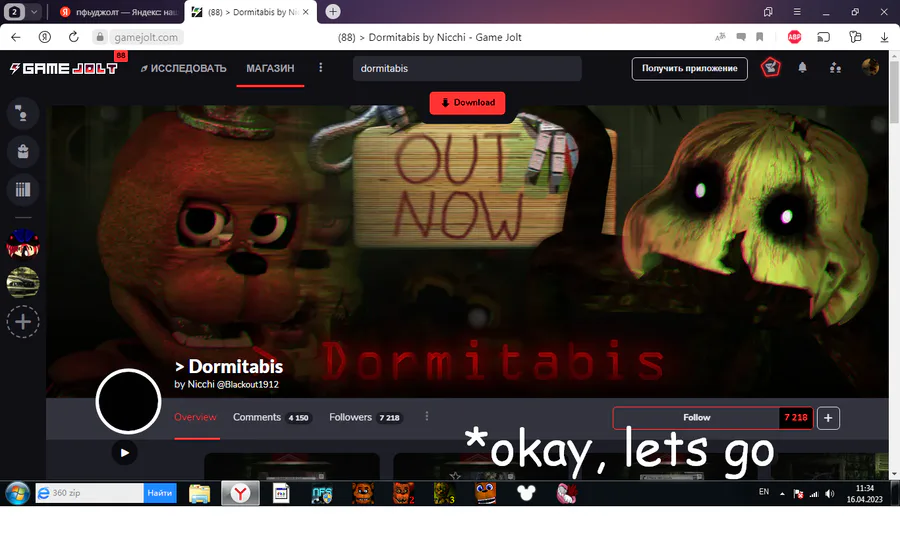
Task: Open the browser side panel bookmarks icon
Action: pos(768,12)
